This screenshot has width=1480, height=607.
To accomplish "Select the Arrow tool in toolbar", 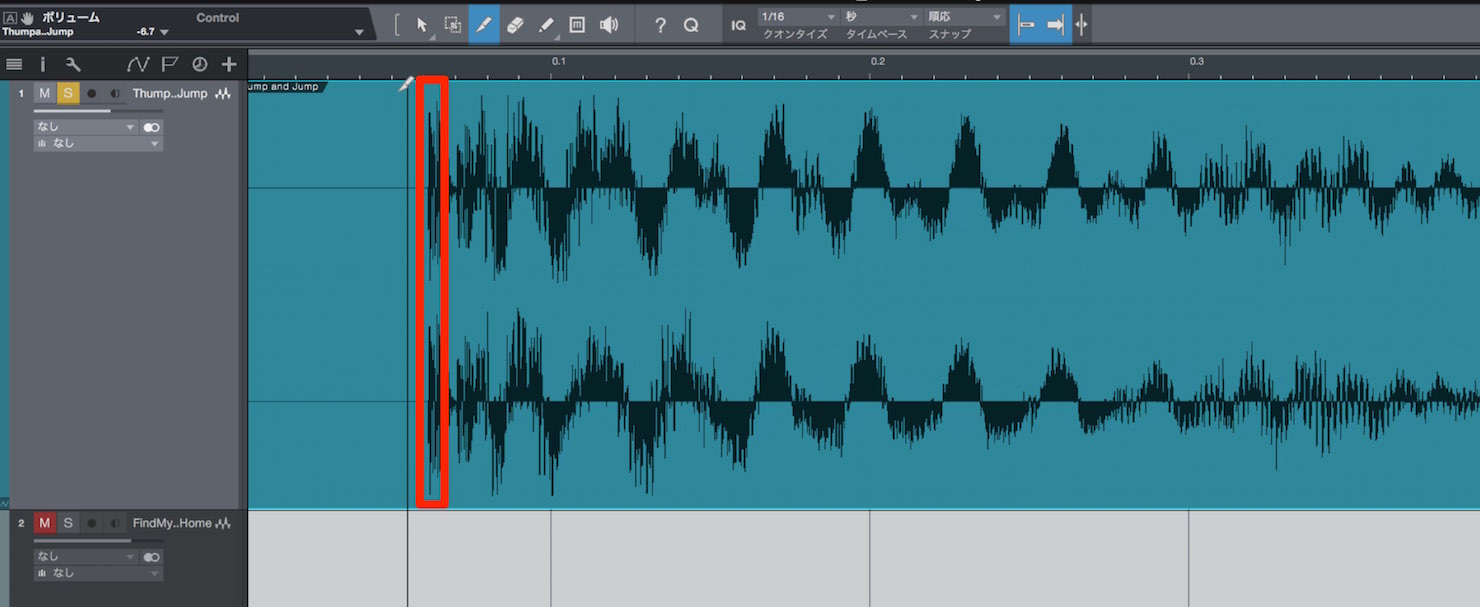I will pos(422,25).
